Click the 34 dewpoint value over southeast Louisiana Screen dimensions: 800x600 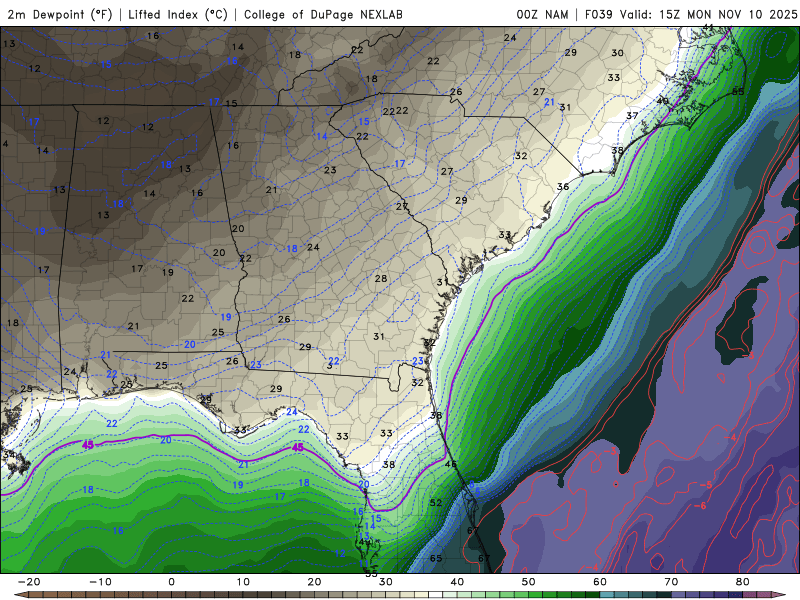click(9, 454)
